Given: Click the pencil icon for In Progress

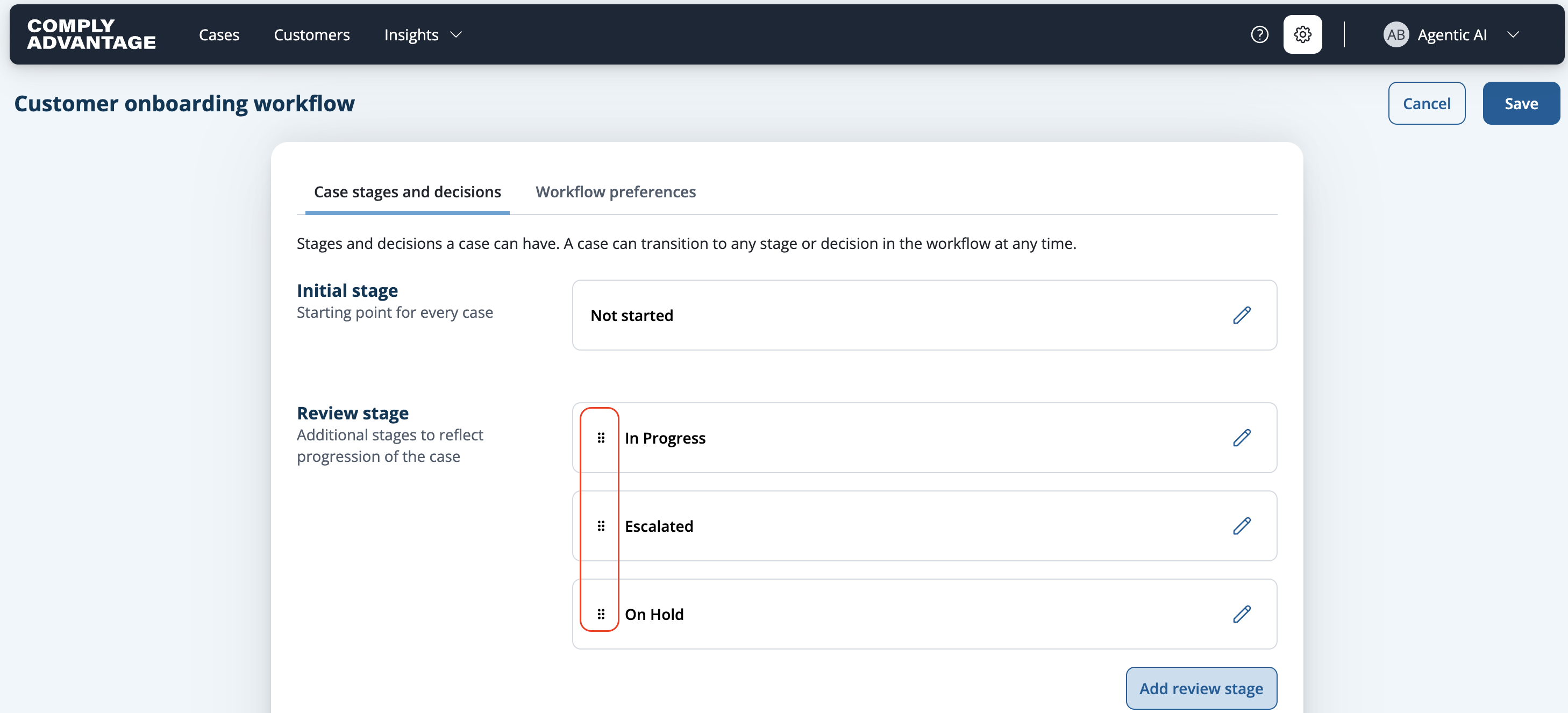Looking at the screenshot, I should [x=1242, y=438].
